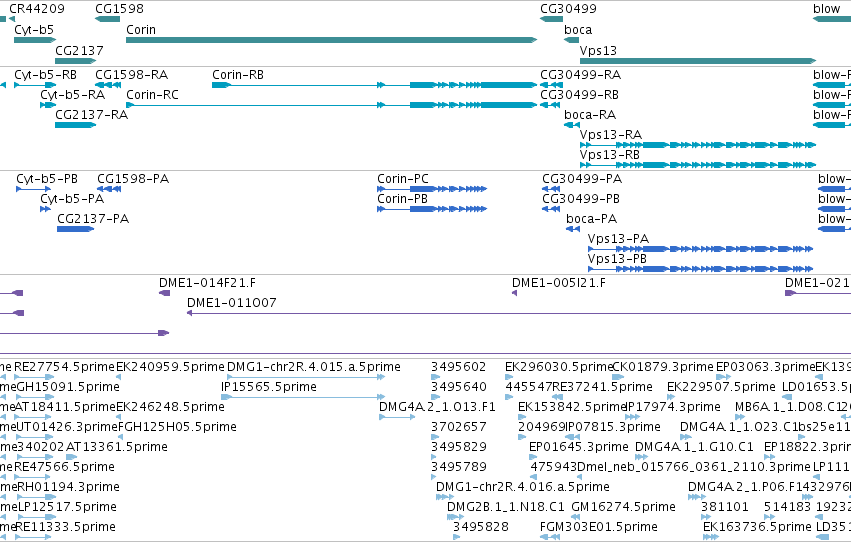This screenshot has width=851, height=542.
Task: Click the Cyt-b5-RB transcript
Action: coord(35,85)
